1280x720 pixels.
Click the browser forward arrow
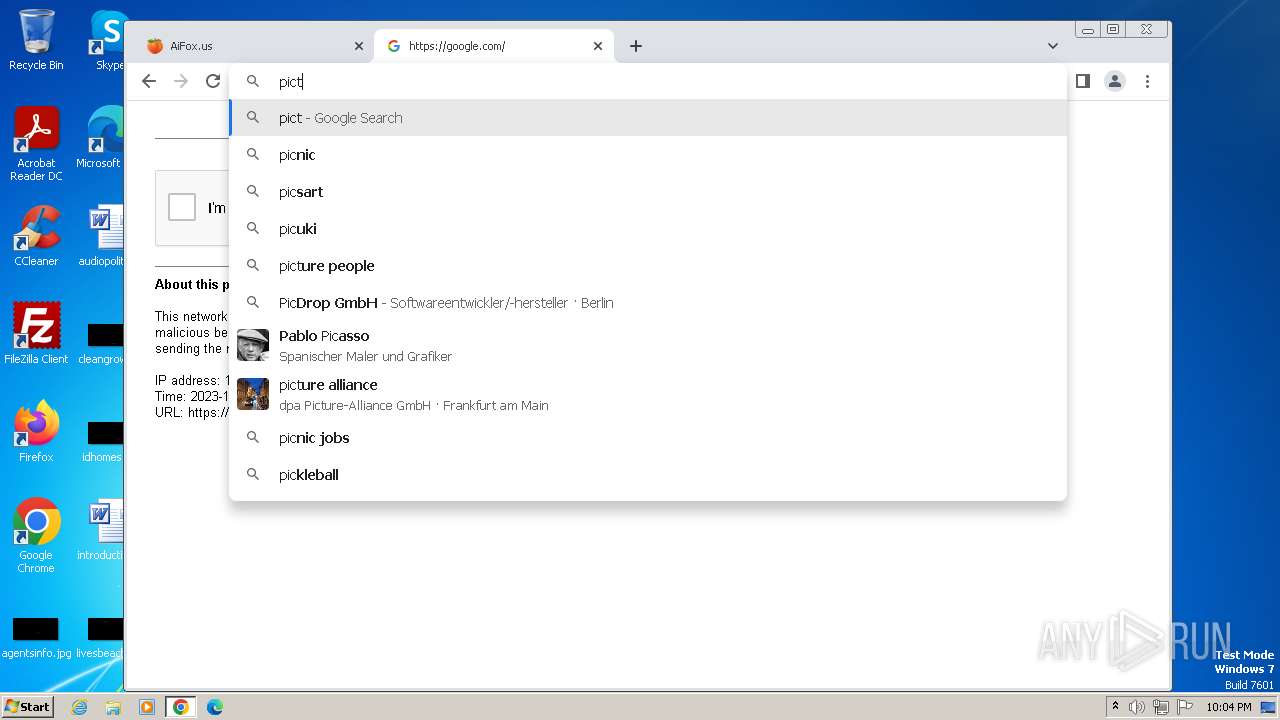(181, 81)
